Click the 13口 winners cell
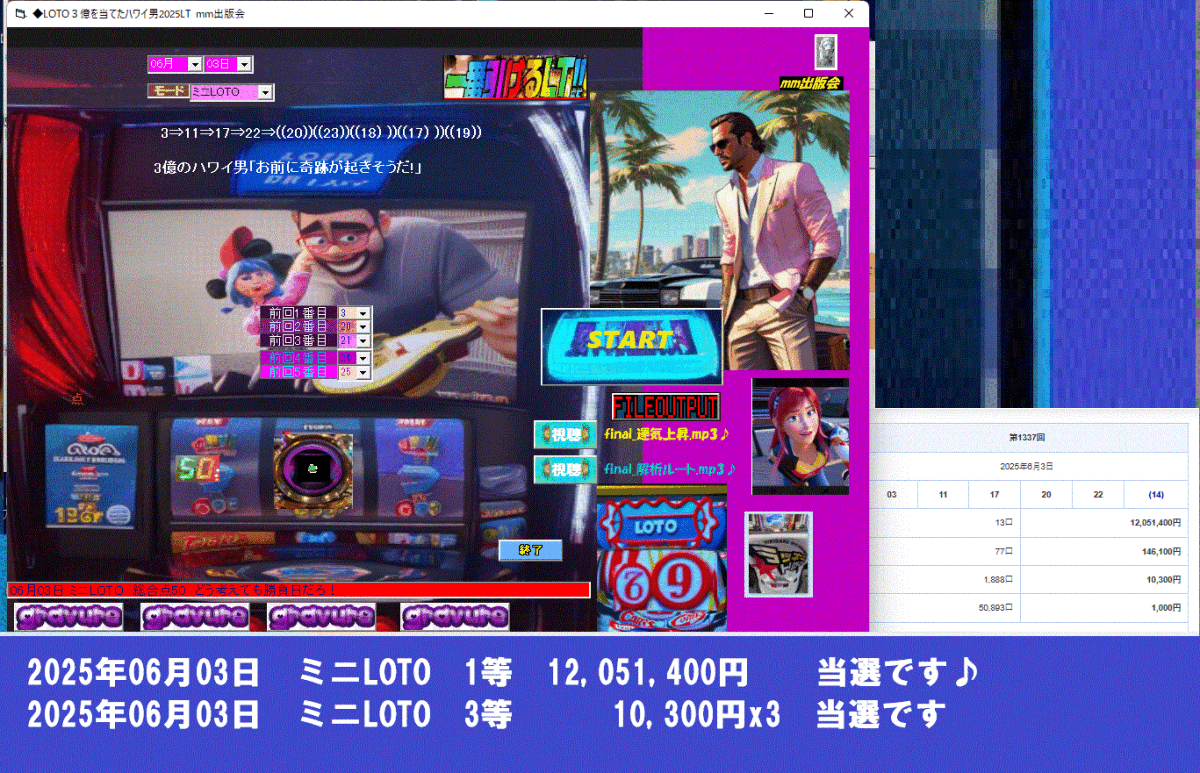 tap(945, 523)
